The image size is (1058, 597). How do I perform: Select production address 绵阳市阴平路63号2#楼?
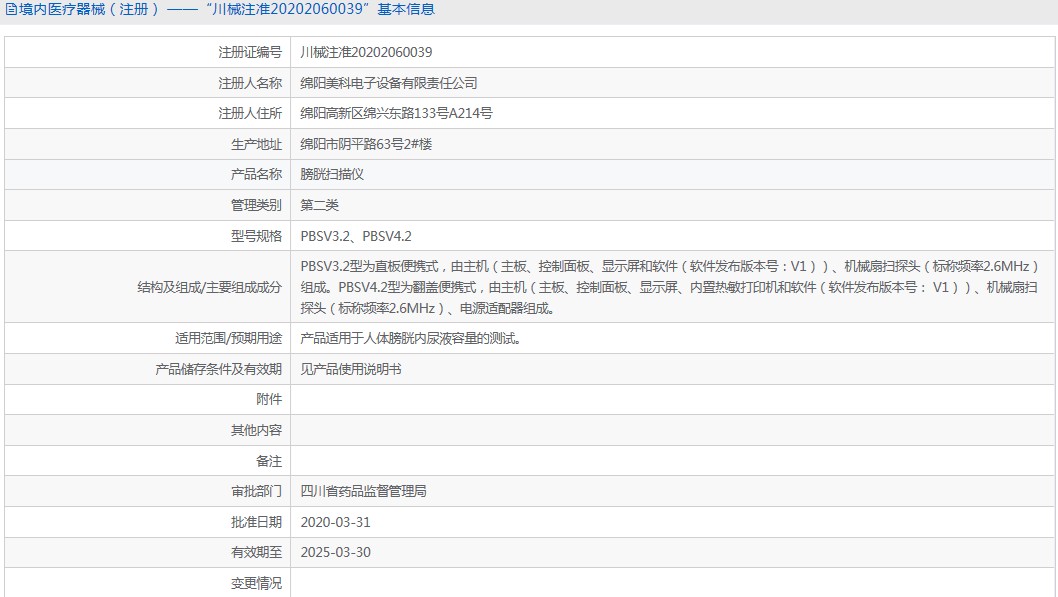click(366, 144)
